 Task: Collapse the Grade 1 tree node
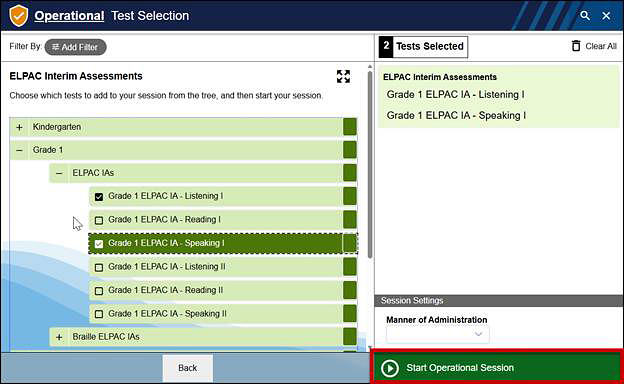19,150
